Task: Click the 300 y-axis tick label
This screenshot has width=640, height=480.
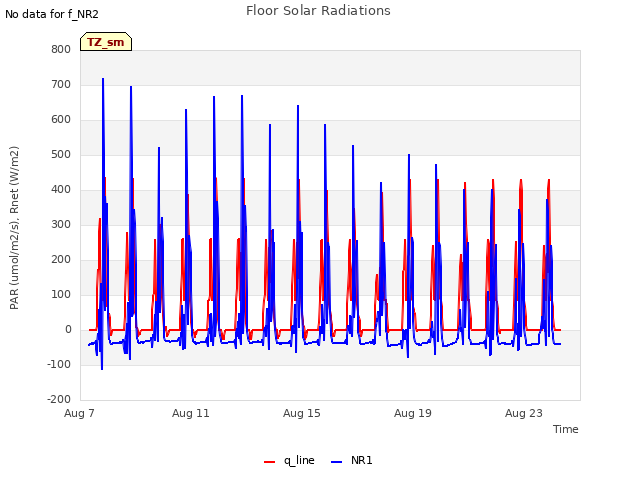Action: pyautogui.click(x=61, y=224)
